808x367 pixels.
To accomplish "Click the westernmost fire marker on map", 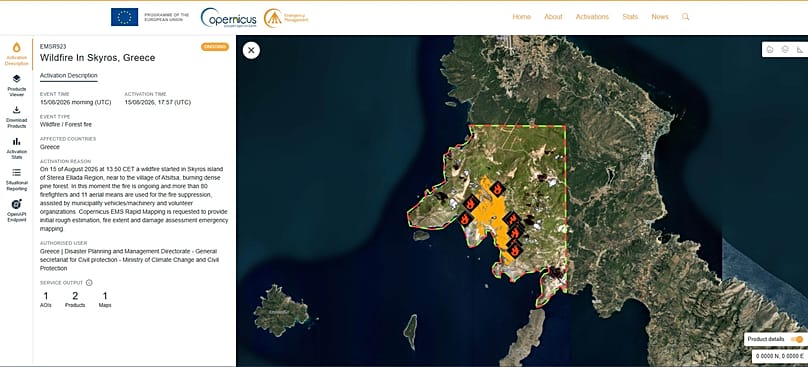I will click(x=465, y=219).
